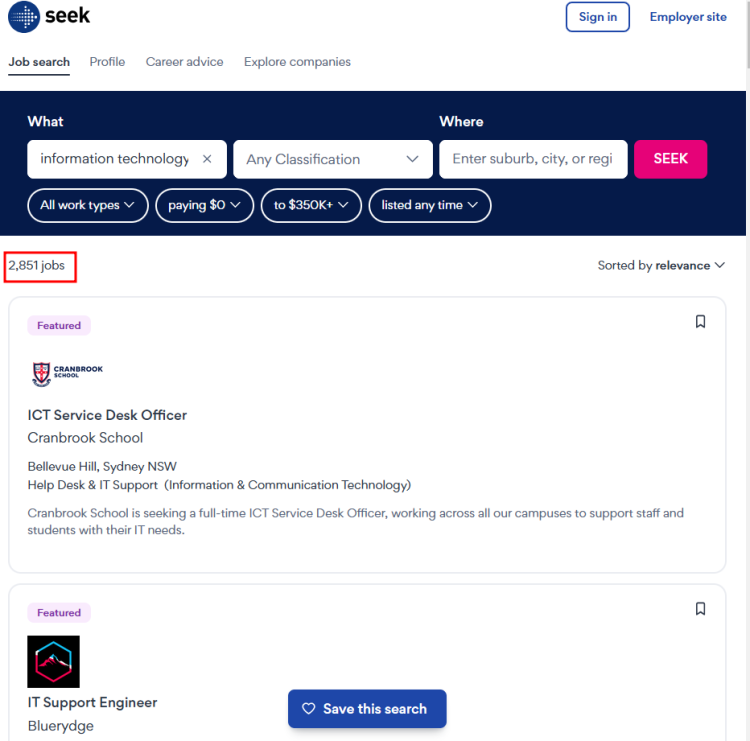Image resolution: width=750 pixels, height=741 pixels.
Task: Change the Sorted by relevance option
Action: coord(662,265)
